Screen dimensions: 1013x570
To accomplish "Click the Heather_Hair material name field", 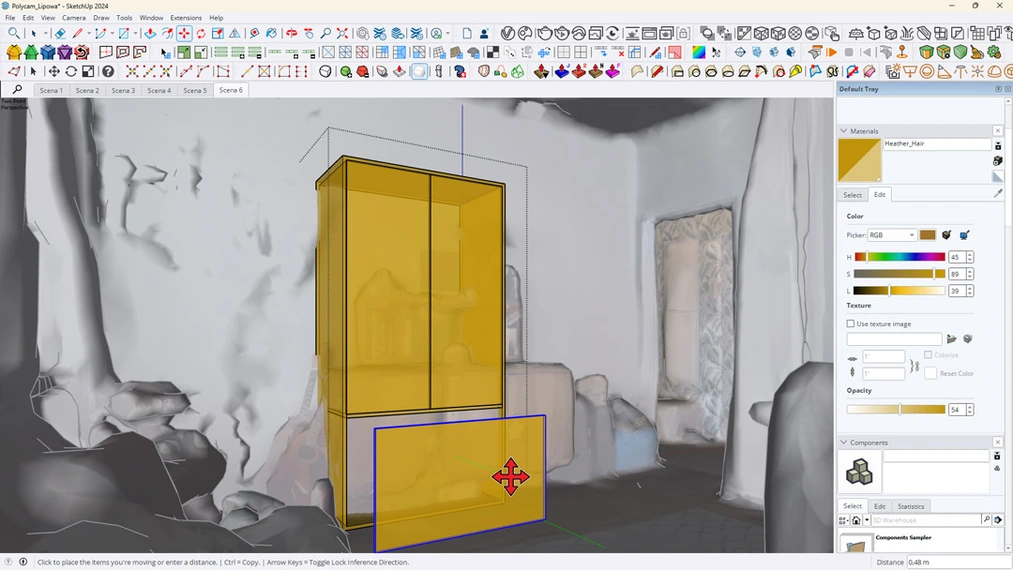I will point(936,144).
